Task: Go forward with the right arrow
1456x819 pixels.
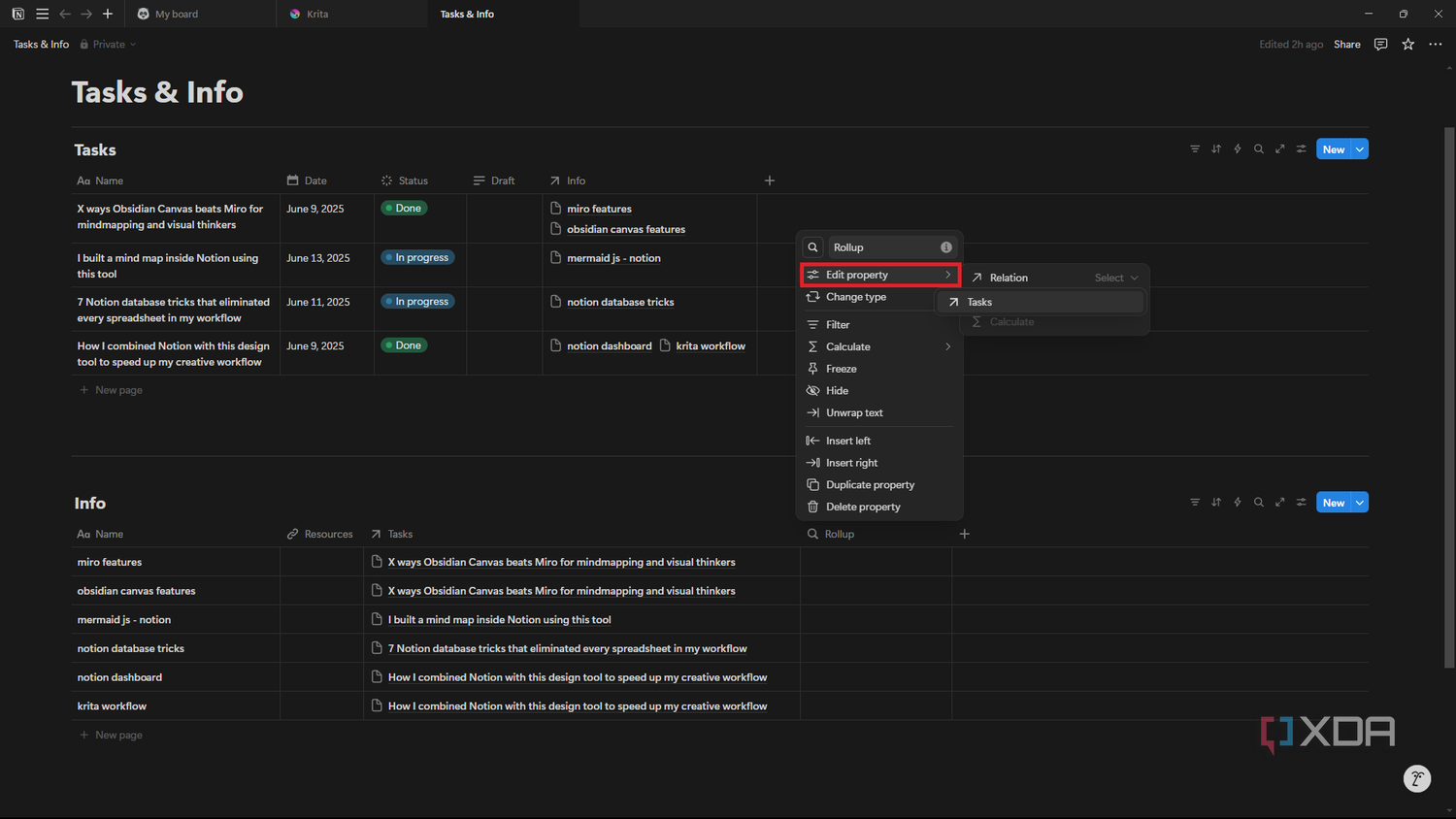Action: point(86,14)
